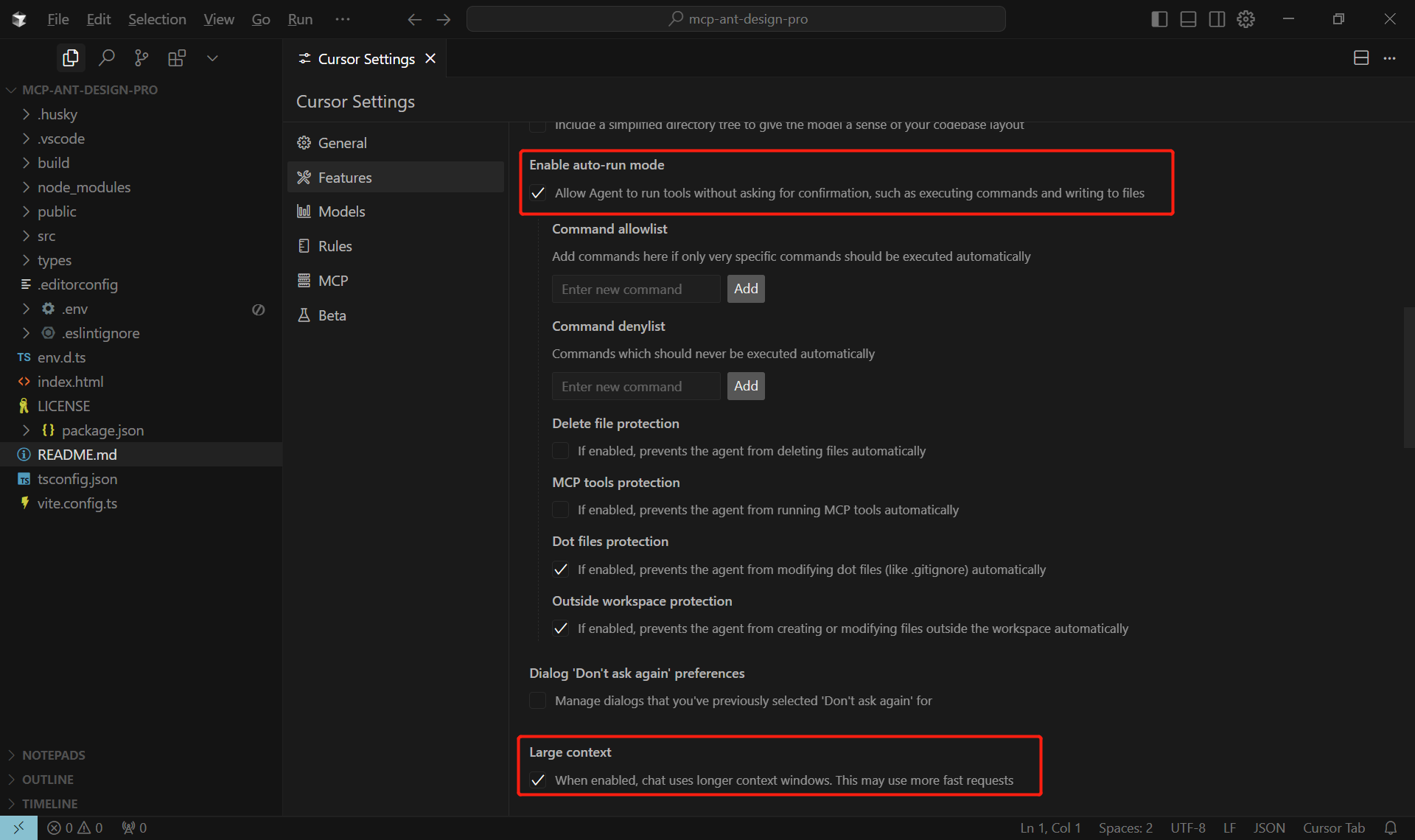Select the Models settings section
This screenshot has height=840, width=1415.
click(396, 211)
